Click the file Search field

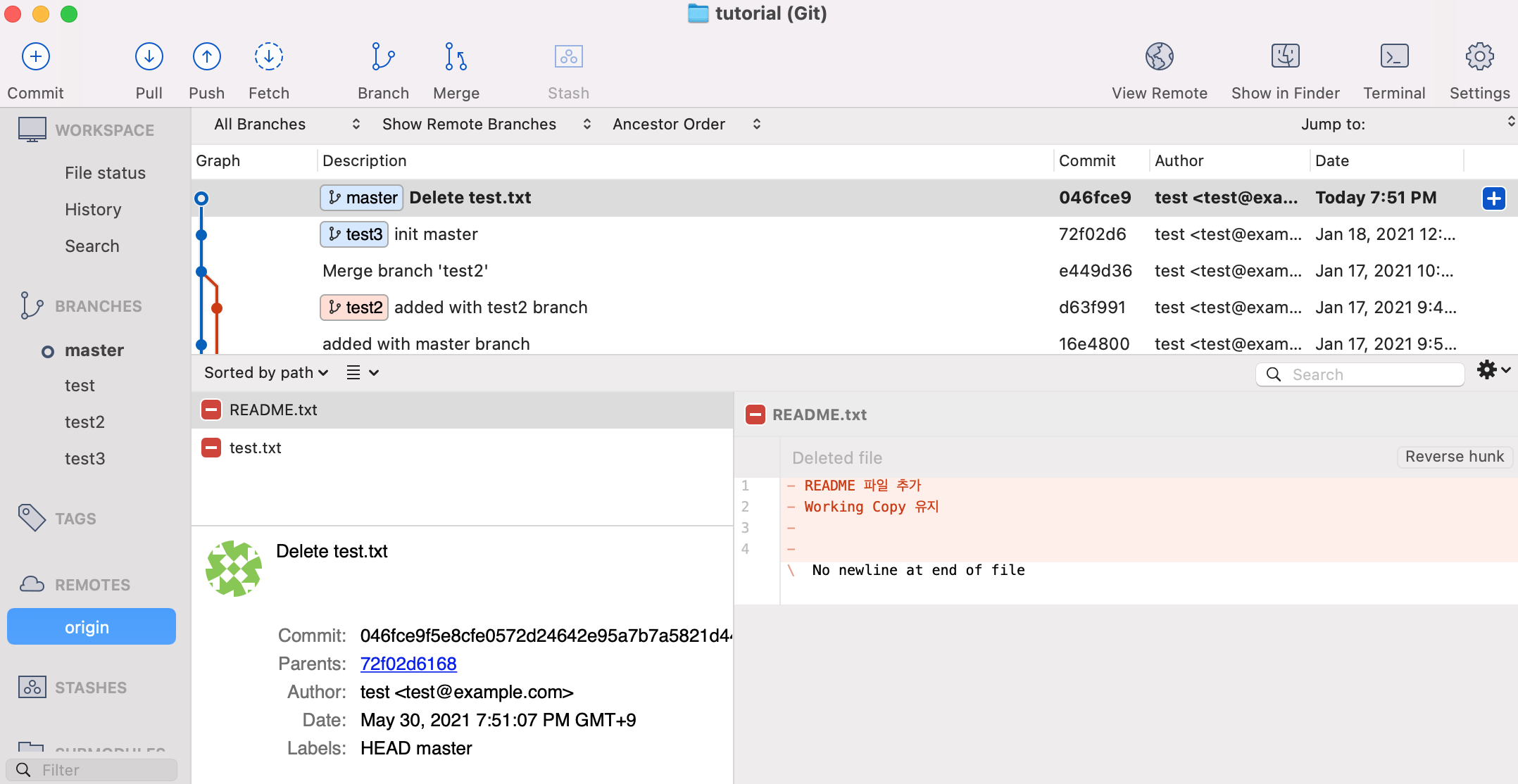[x=1369, y=374]
